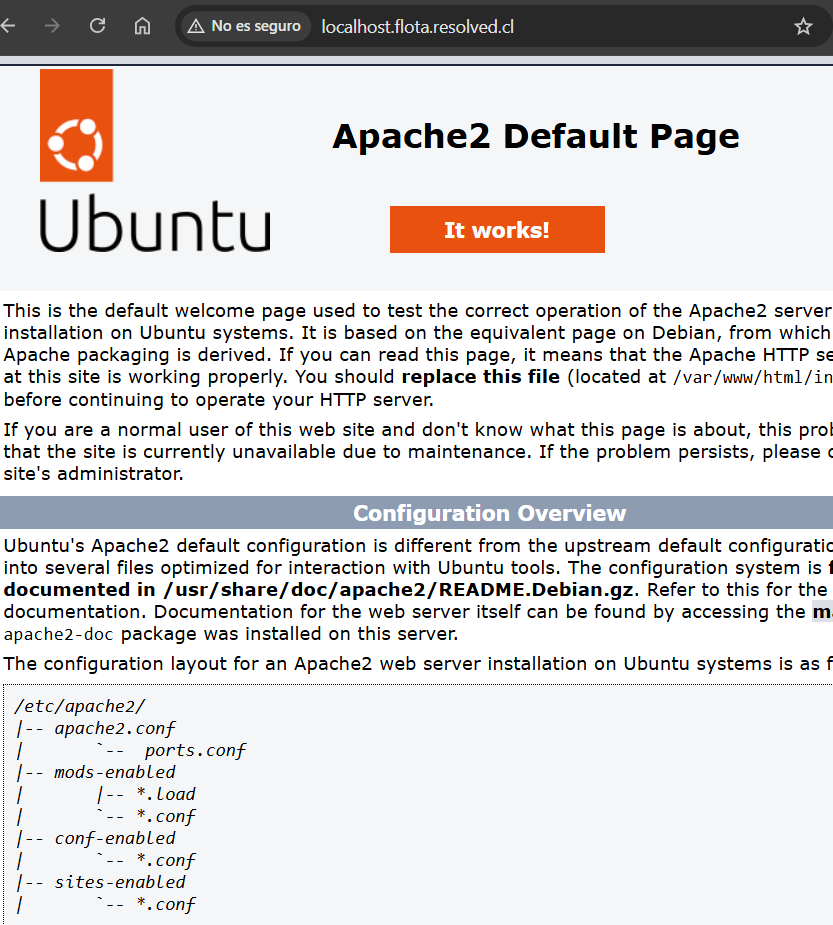The image size is (833, 925).
Task: Click the localhost.flota.resolved.cl address field
Action: click(x=418, y=27)
